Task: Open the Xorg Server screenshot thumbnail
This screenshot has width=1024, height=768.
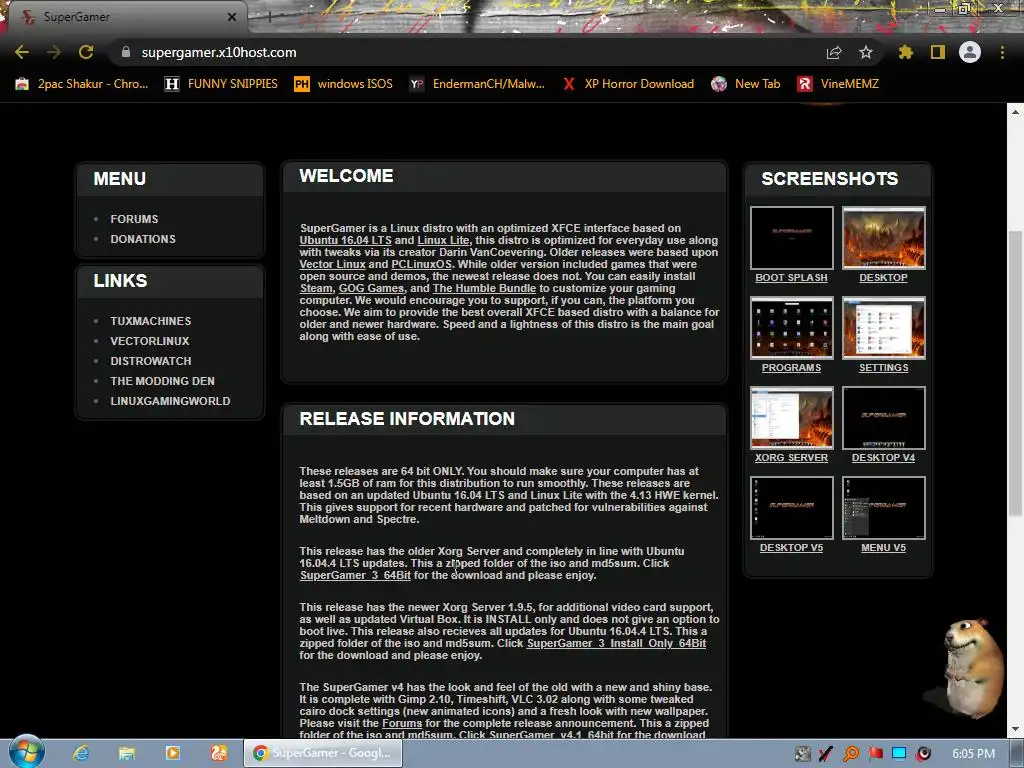Action: 792,418
